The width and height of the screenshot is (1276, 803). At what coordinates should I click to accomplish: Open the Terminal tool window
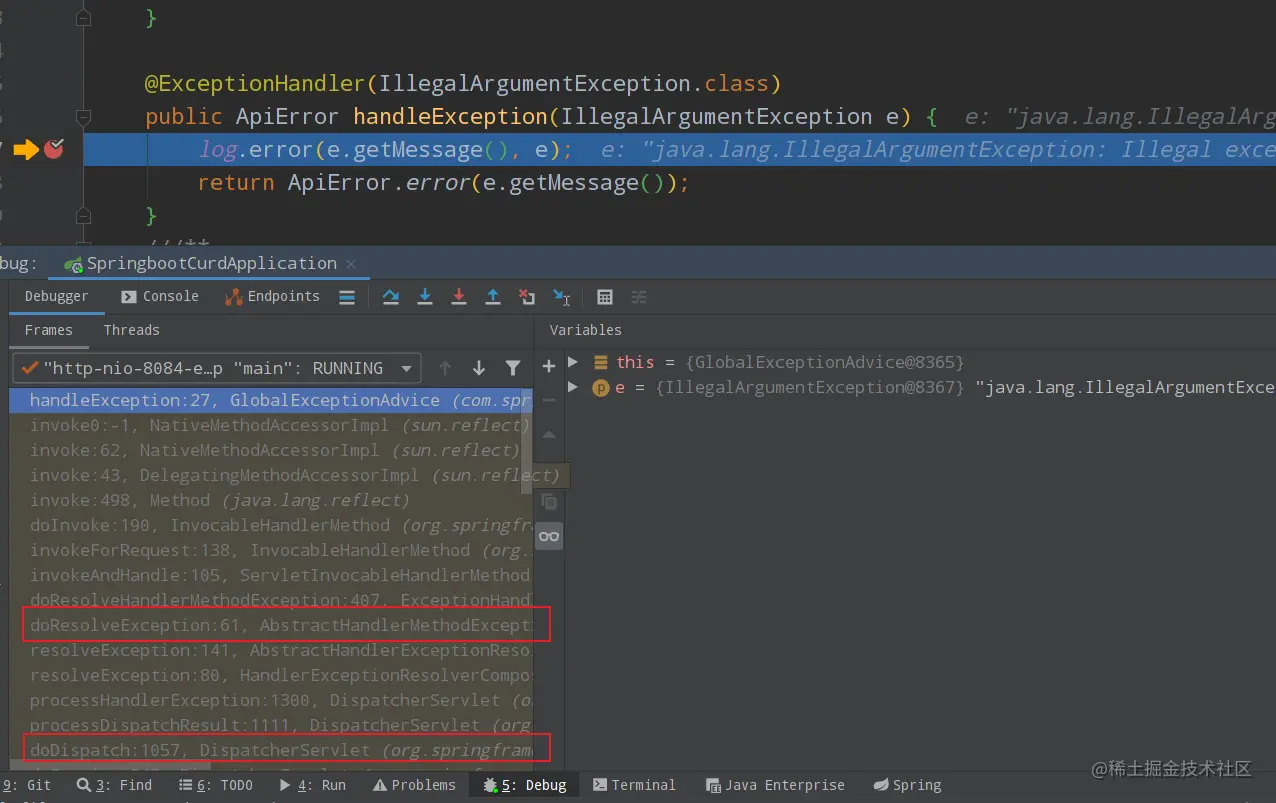[x=634, y=785]
